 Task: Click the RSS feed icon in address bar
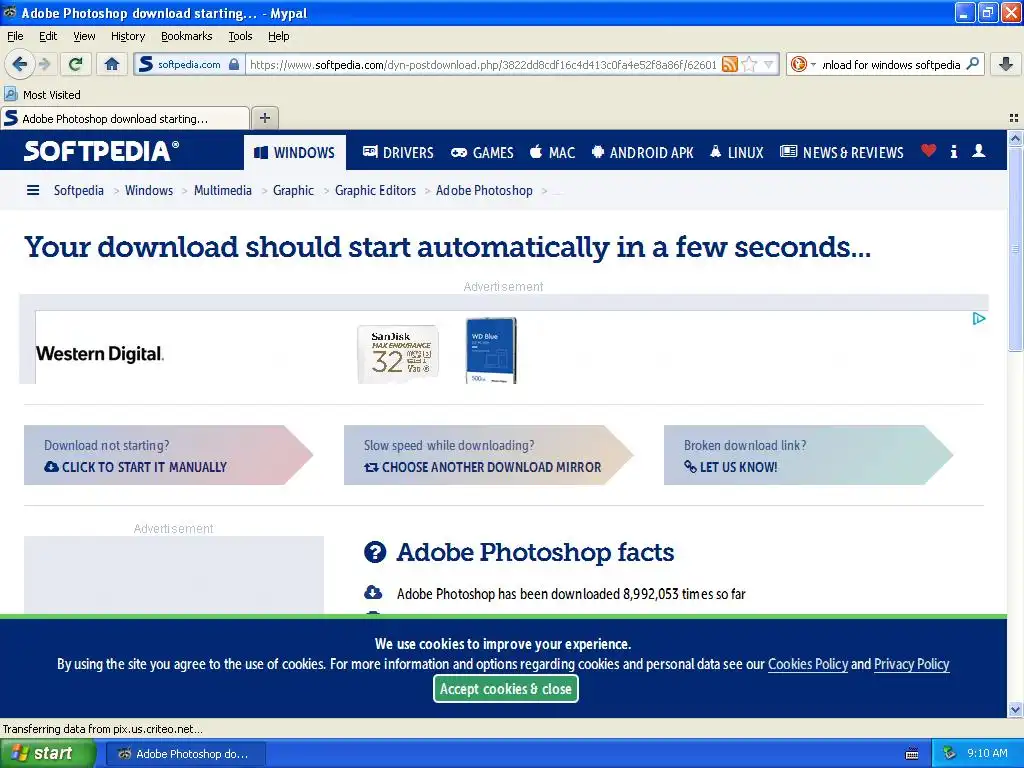(729, 64)
